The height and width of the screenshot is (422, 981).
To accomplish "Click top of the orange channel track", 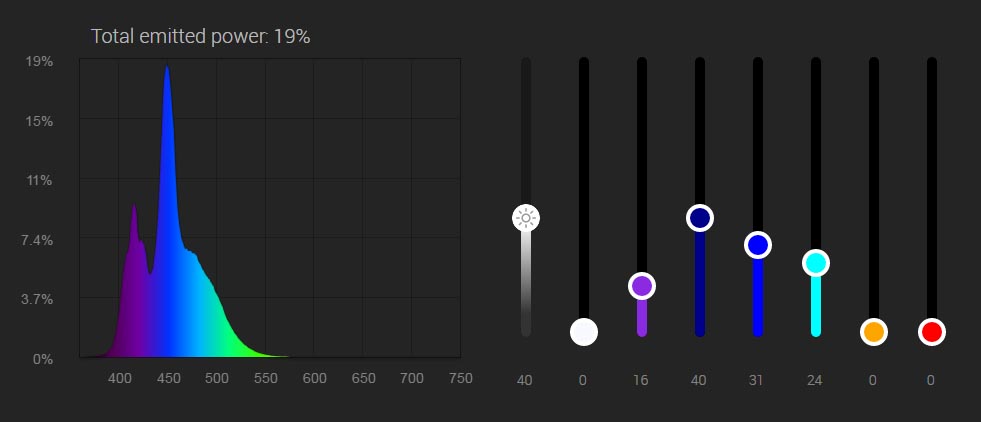I will pos(874,66).
